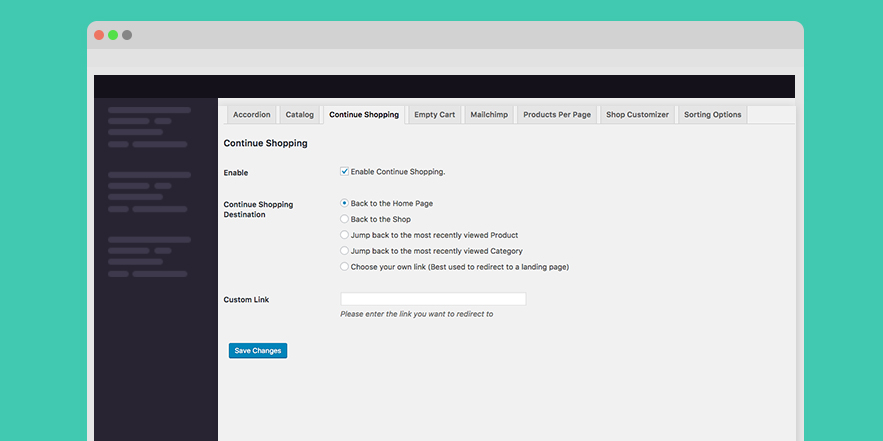Screen dimensions: 883x441
Task: Switch to the Catalog tab
Action: (300, 114)
